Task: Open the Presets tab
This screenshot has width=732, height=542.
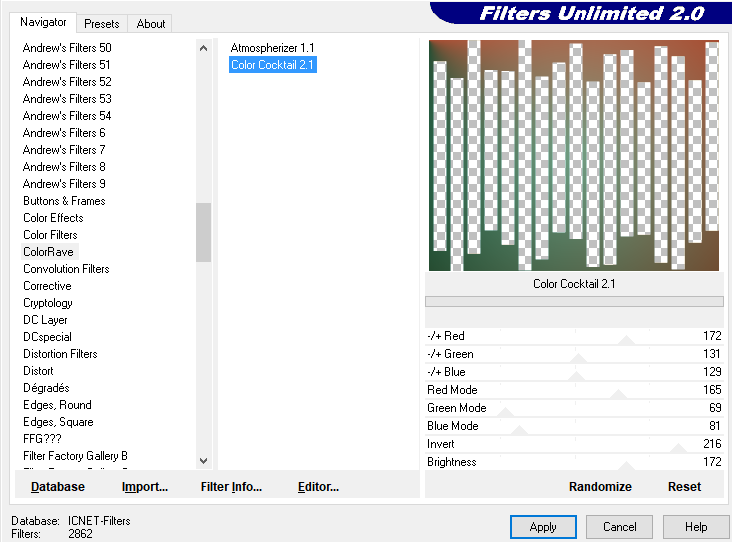Action: click(x=101, y=24)
